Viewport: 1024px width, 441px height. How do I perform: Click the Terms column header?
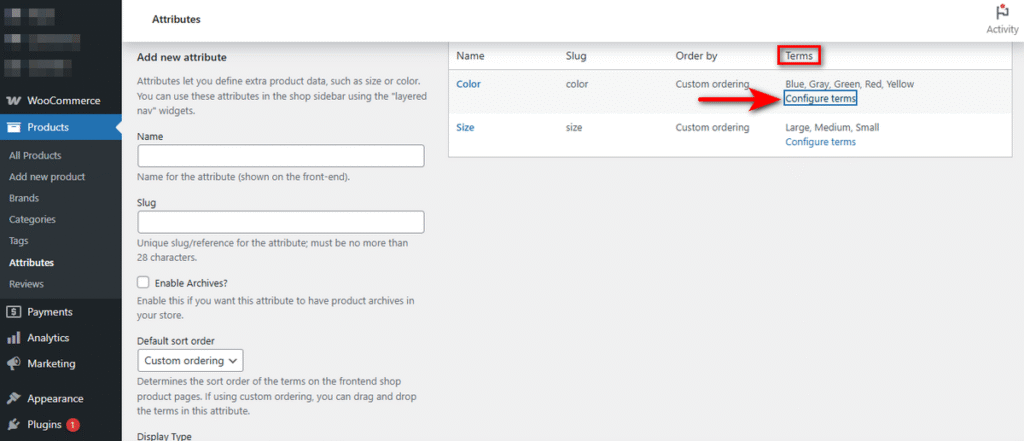tap(799, 56)
